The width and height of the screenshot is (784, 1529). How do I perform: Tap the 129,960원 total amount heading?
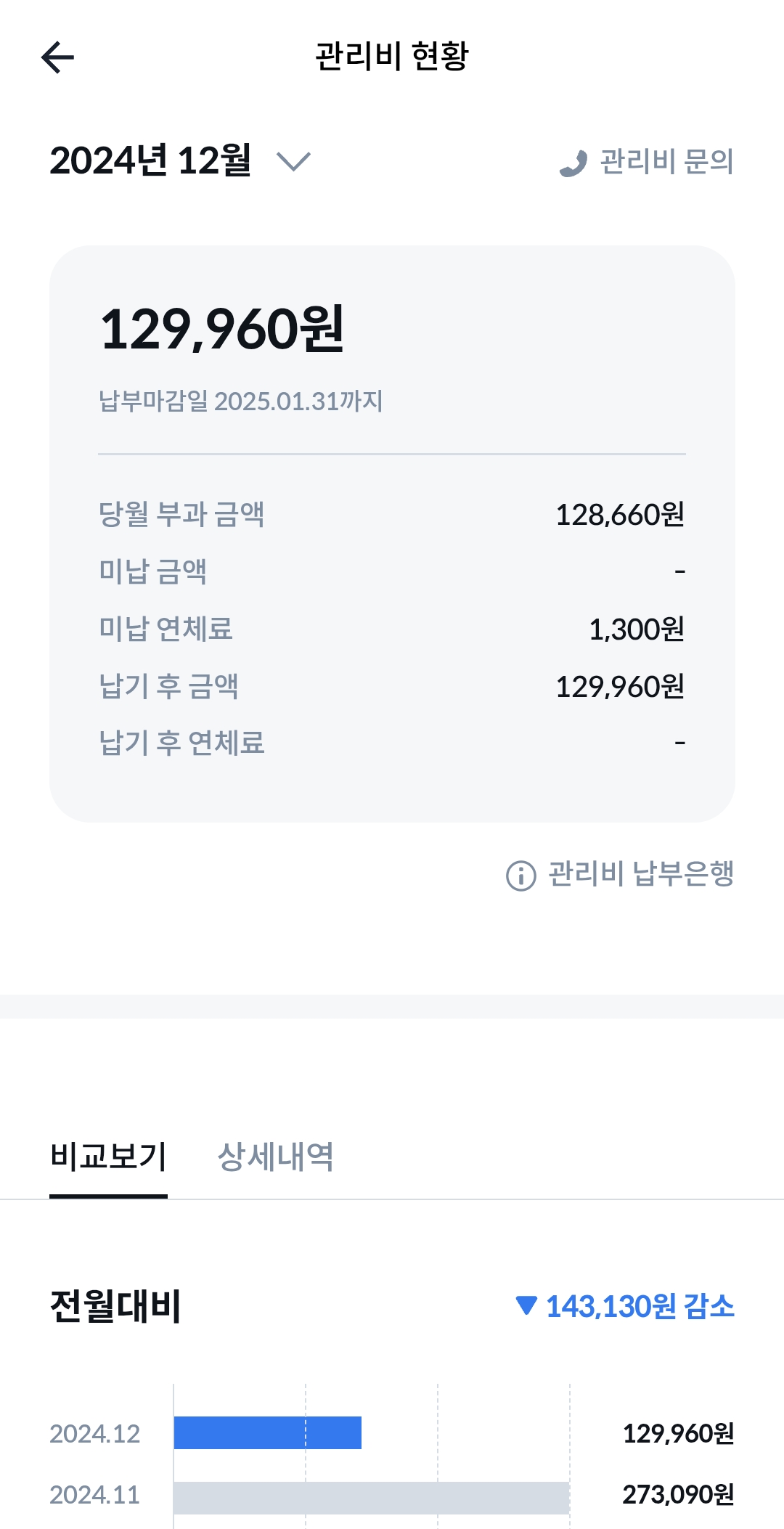(x=222, y=330)
